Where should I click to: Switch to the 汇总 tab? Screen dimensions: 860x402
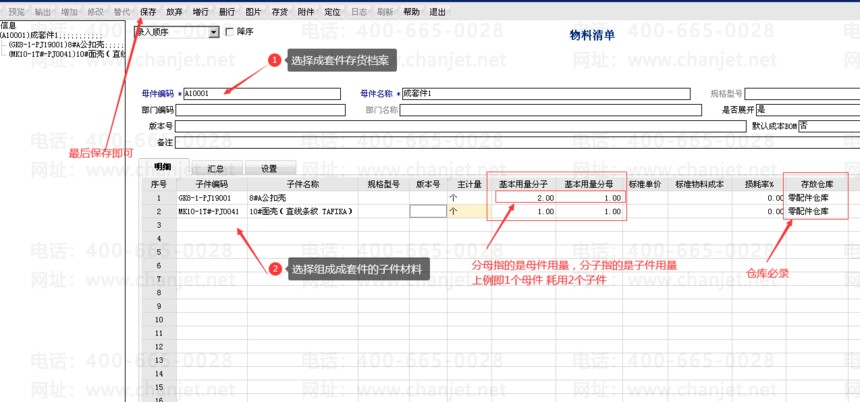click(217, 168)
